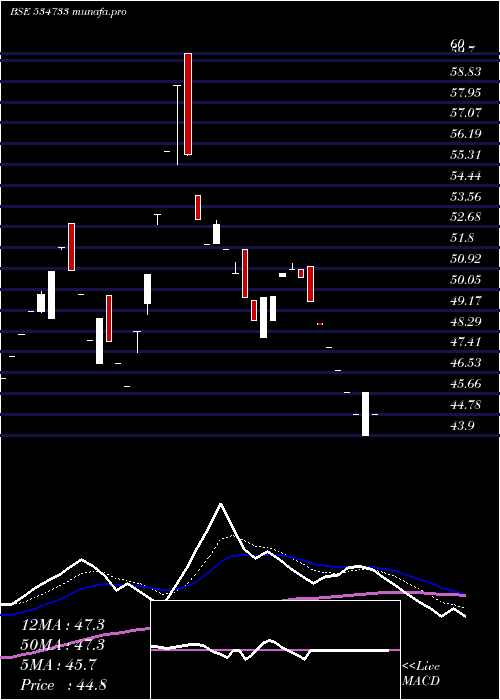Select the 45.66 price axis label
The height and width of the screenshot is (700, 500).
click(465, 384)
